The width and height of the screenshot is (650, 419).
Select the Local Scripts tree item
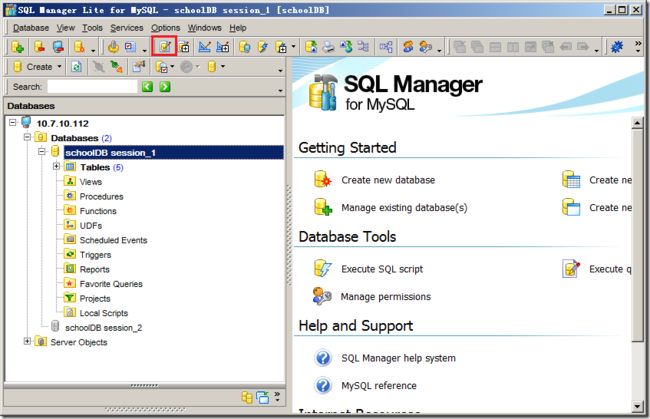pyautogui.click(x=104, y=313)
